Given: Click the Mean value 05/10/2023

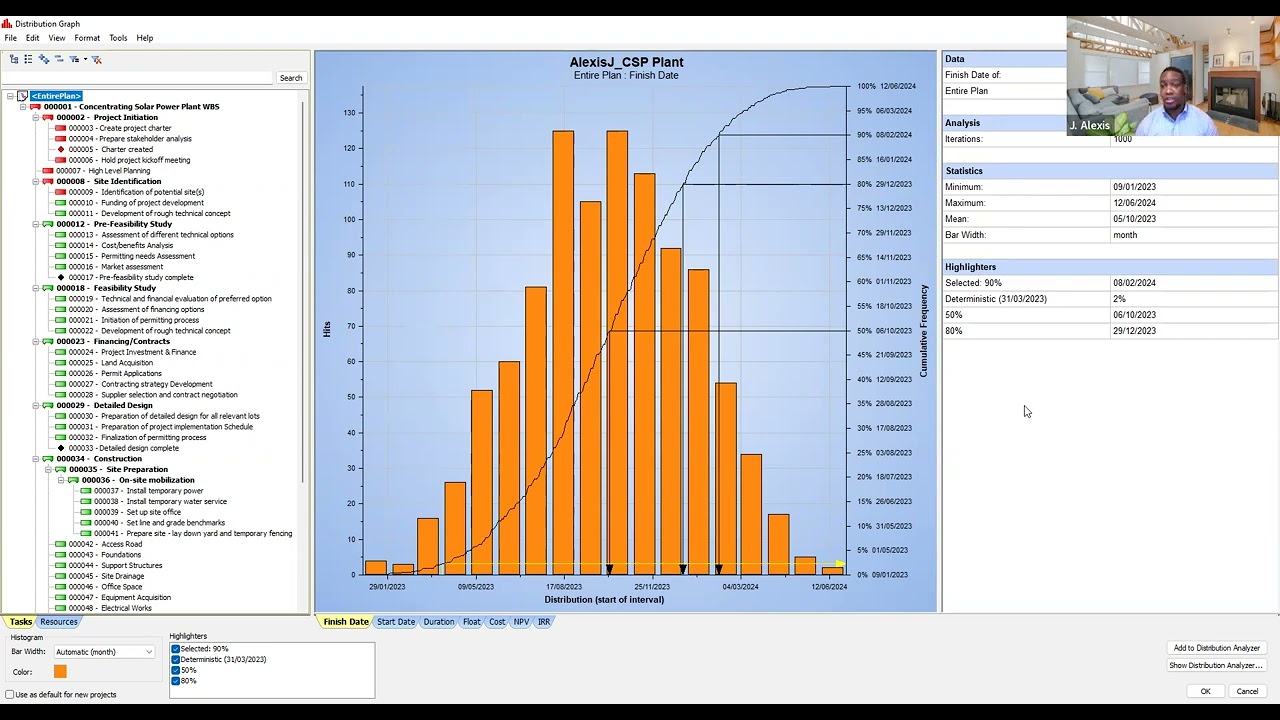Looking at the screenshot, I should pyautogui.click(x=1134, y=219).
